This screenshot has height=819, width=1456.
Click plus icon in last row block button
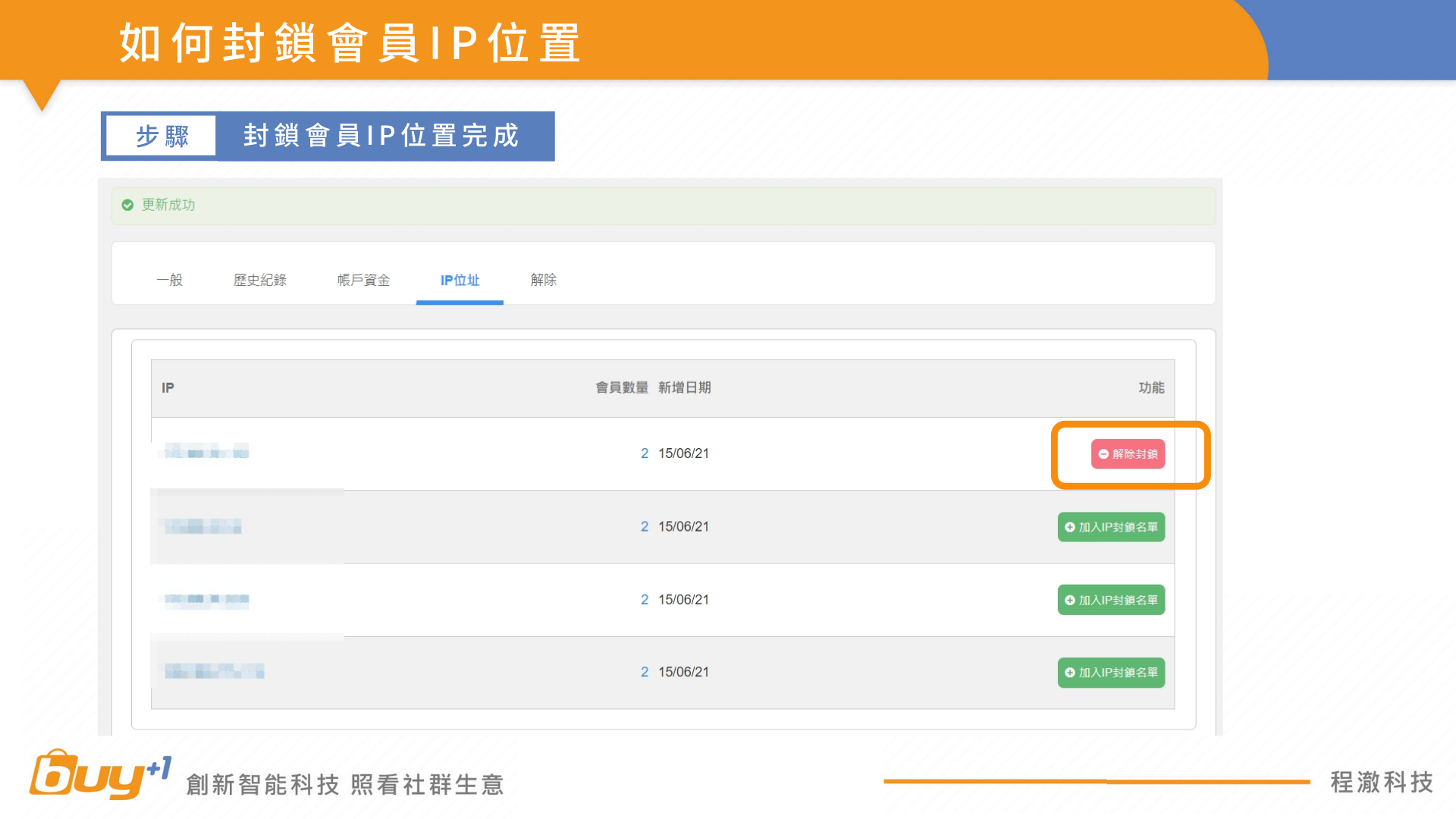1069,673
